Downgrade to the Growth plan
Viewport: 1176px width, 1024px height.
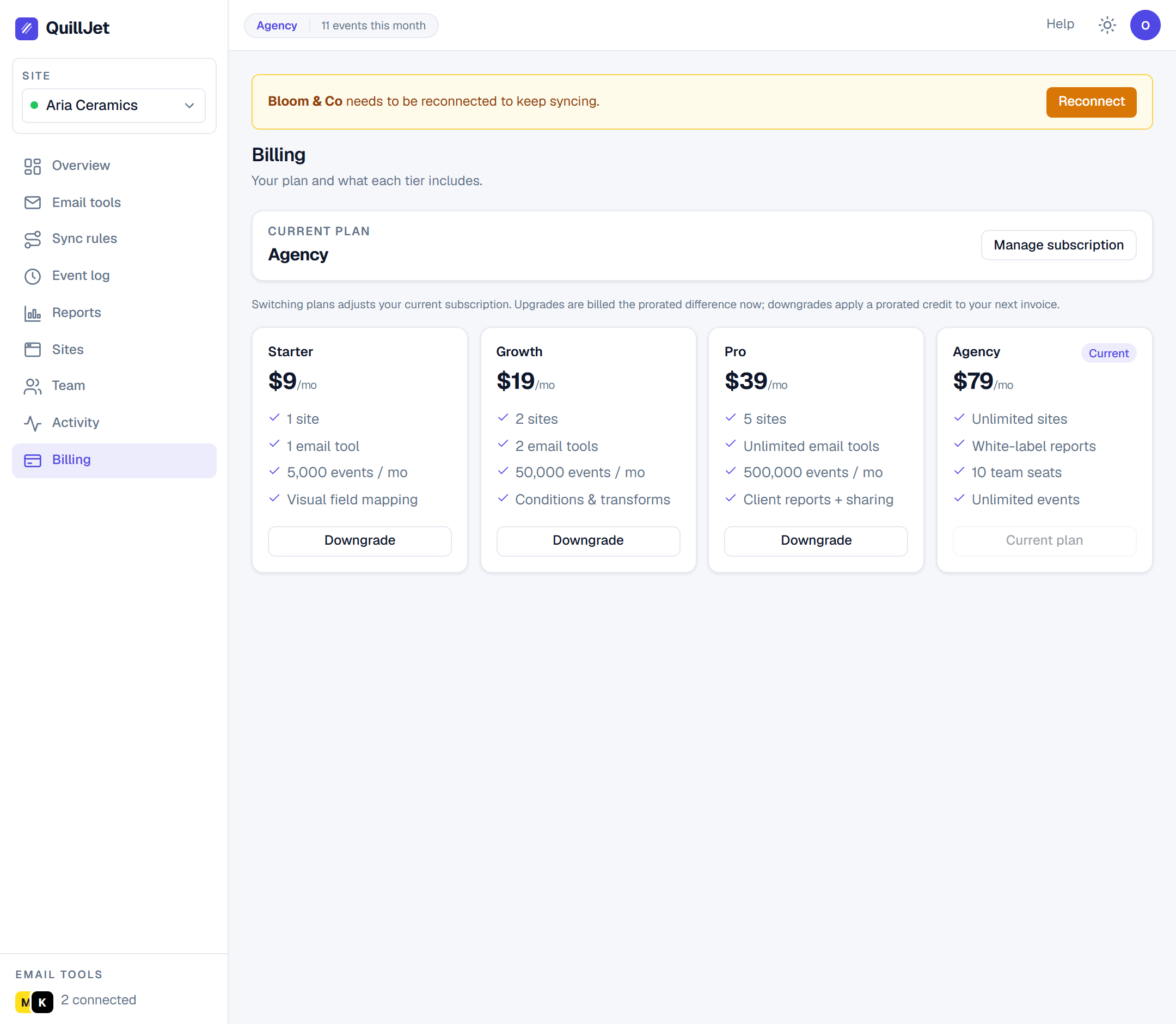[587, 540]
